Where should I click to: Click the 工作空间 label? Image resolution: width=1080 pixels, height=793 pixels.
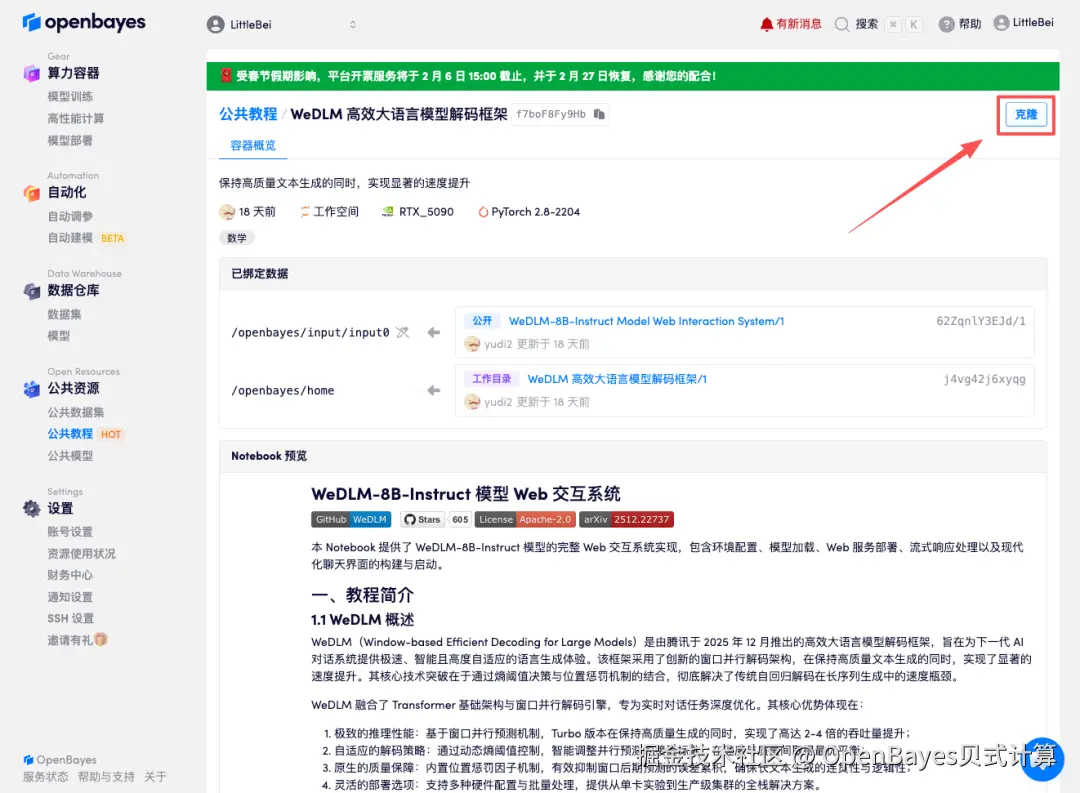pyautogui.click(x=329, y=212)
